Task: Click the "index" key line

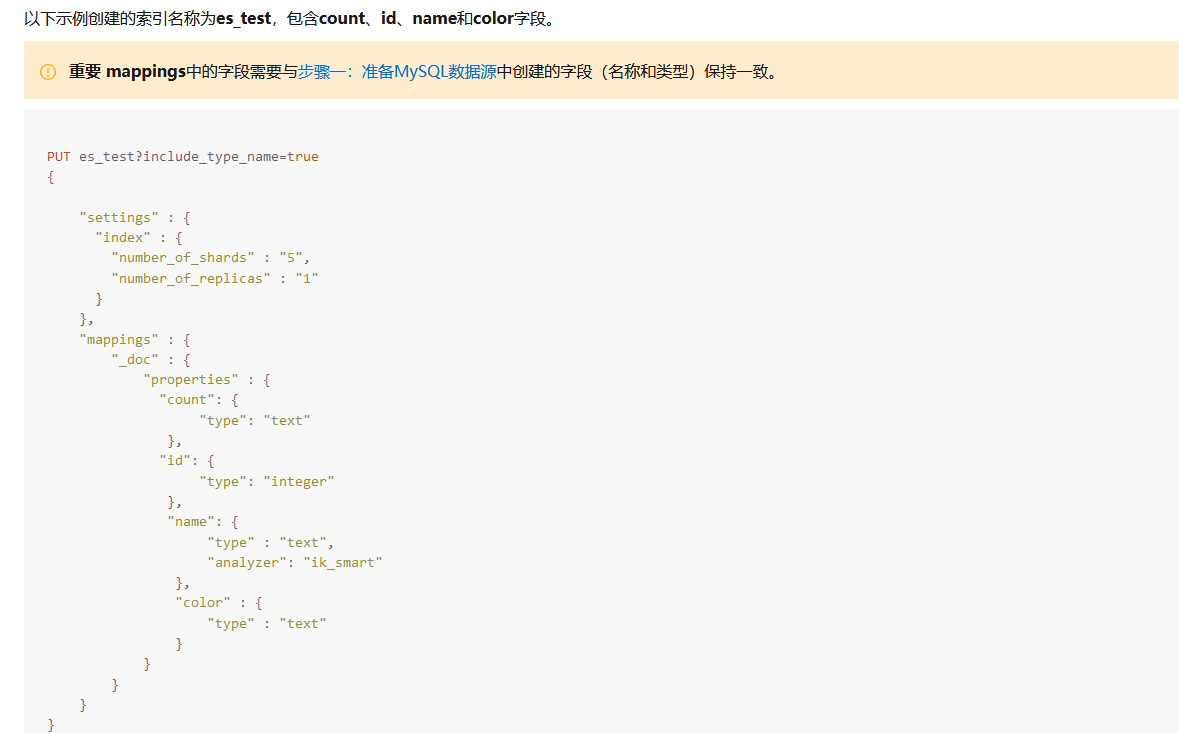Action: pos(139,238)
